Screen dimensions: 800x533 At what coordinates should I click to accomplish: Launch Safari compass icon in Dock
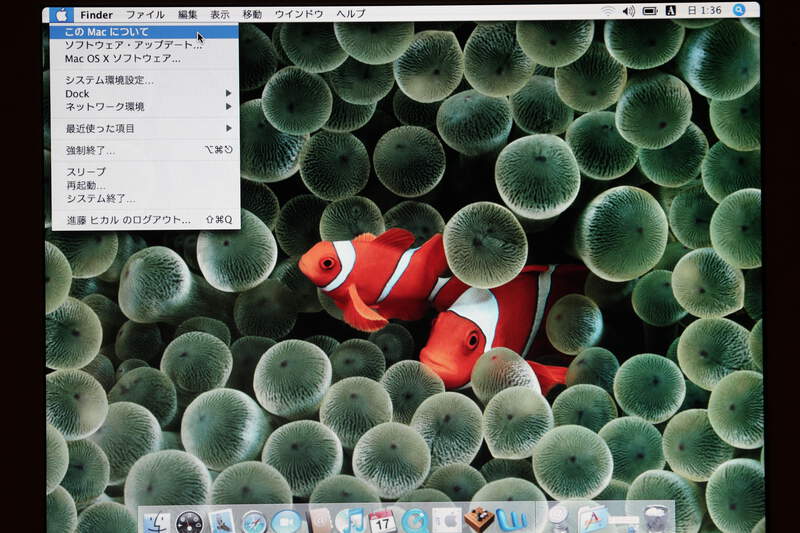(x=254, y=522)
